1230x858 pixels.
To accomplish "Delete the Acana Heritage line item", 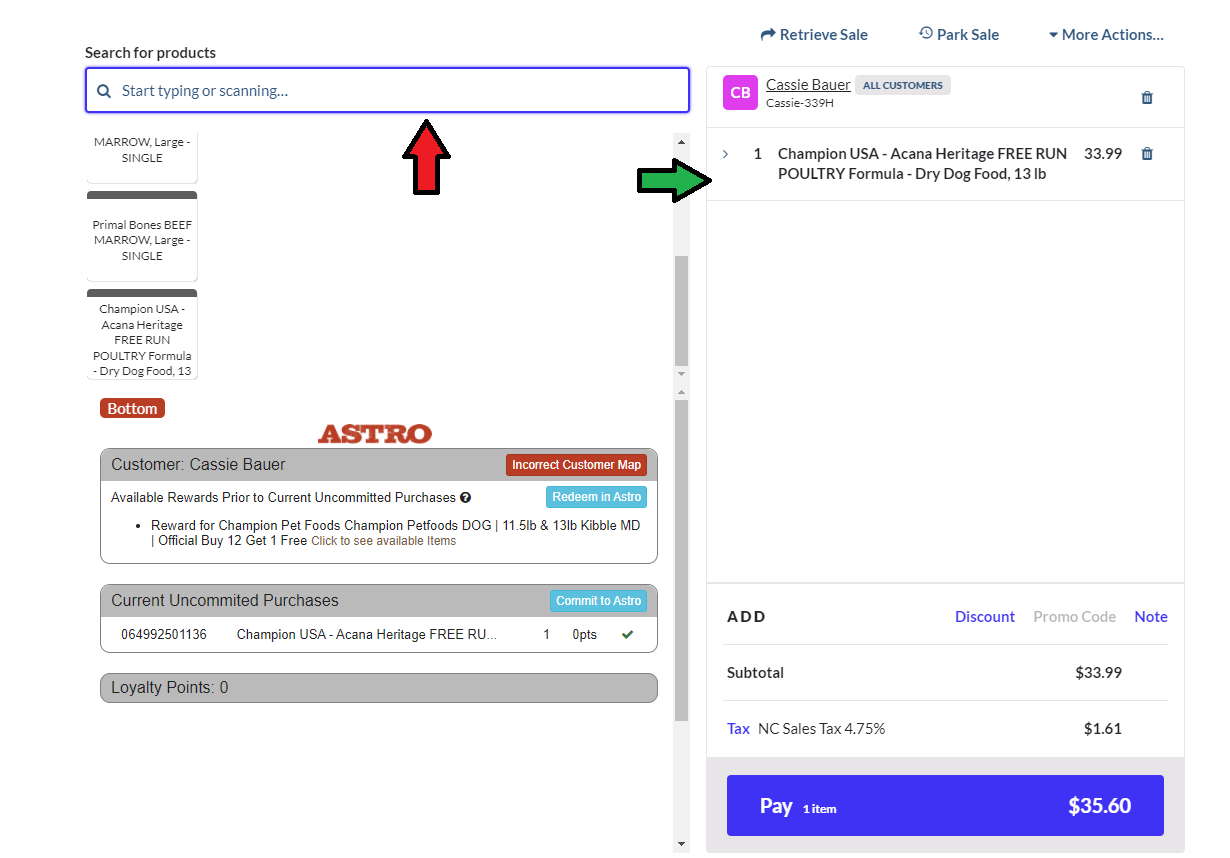I will click(x=1147, y=154).
